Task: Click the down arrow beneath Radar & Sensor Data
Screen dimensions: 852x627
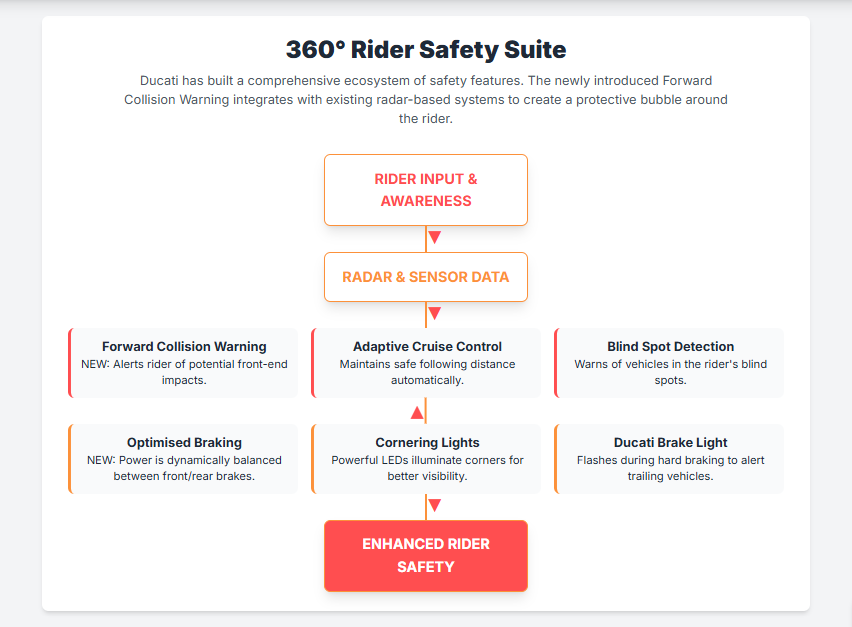Action: pyautogui.click(x=434, y=314)
